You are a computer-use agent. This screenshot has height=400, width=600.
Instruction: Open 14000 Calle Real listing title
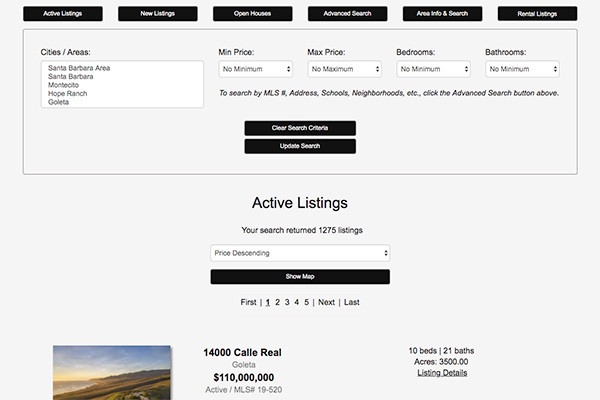click(x=243, y=353)
